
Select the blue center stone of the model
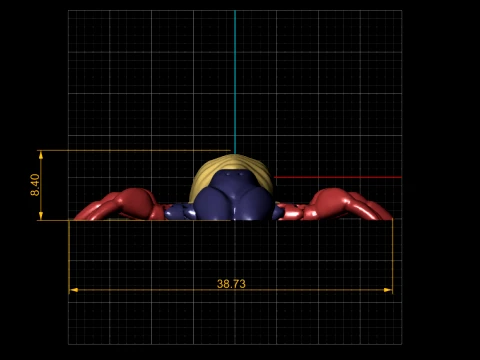tap(234, 196)
